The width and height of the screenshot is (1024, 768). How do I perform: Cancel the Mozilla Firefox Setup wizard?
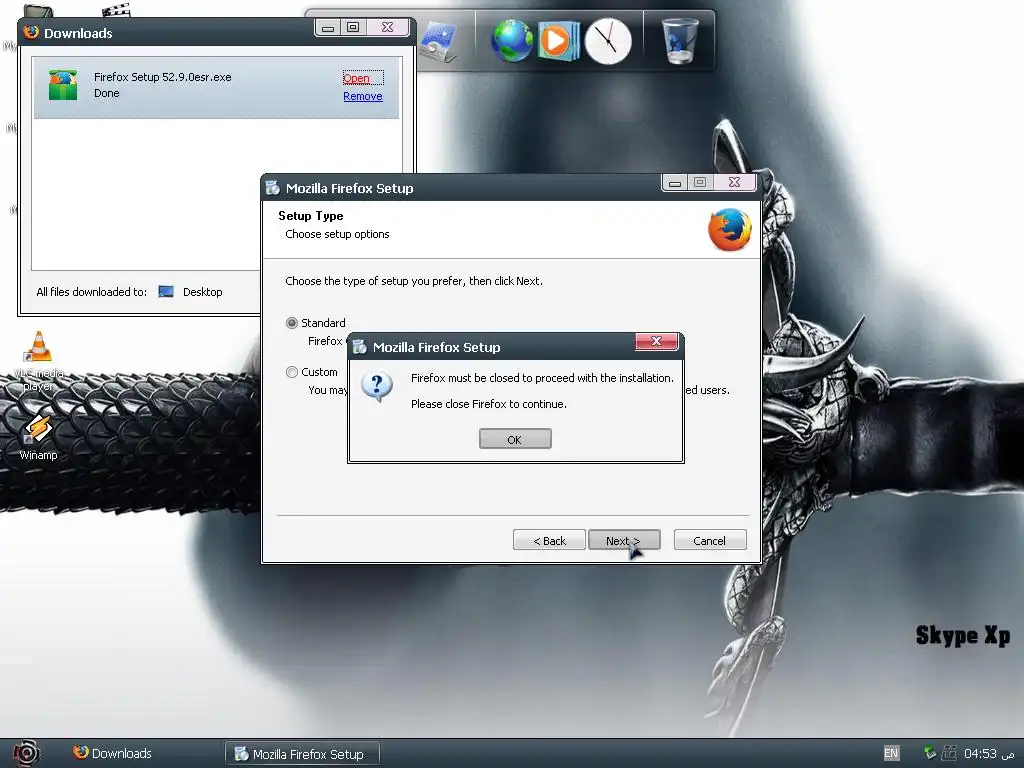point(710,540)
